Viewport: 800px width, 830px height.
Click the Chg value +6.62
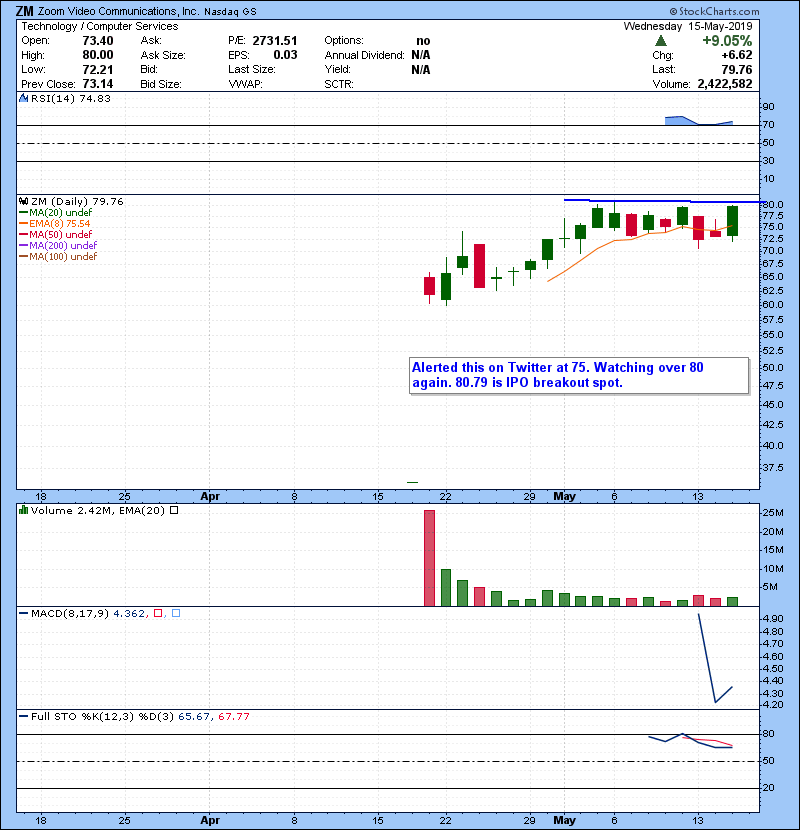coord(736,55)
